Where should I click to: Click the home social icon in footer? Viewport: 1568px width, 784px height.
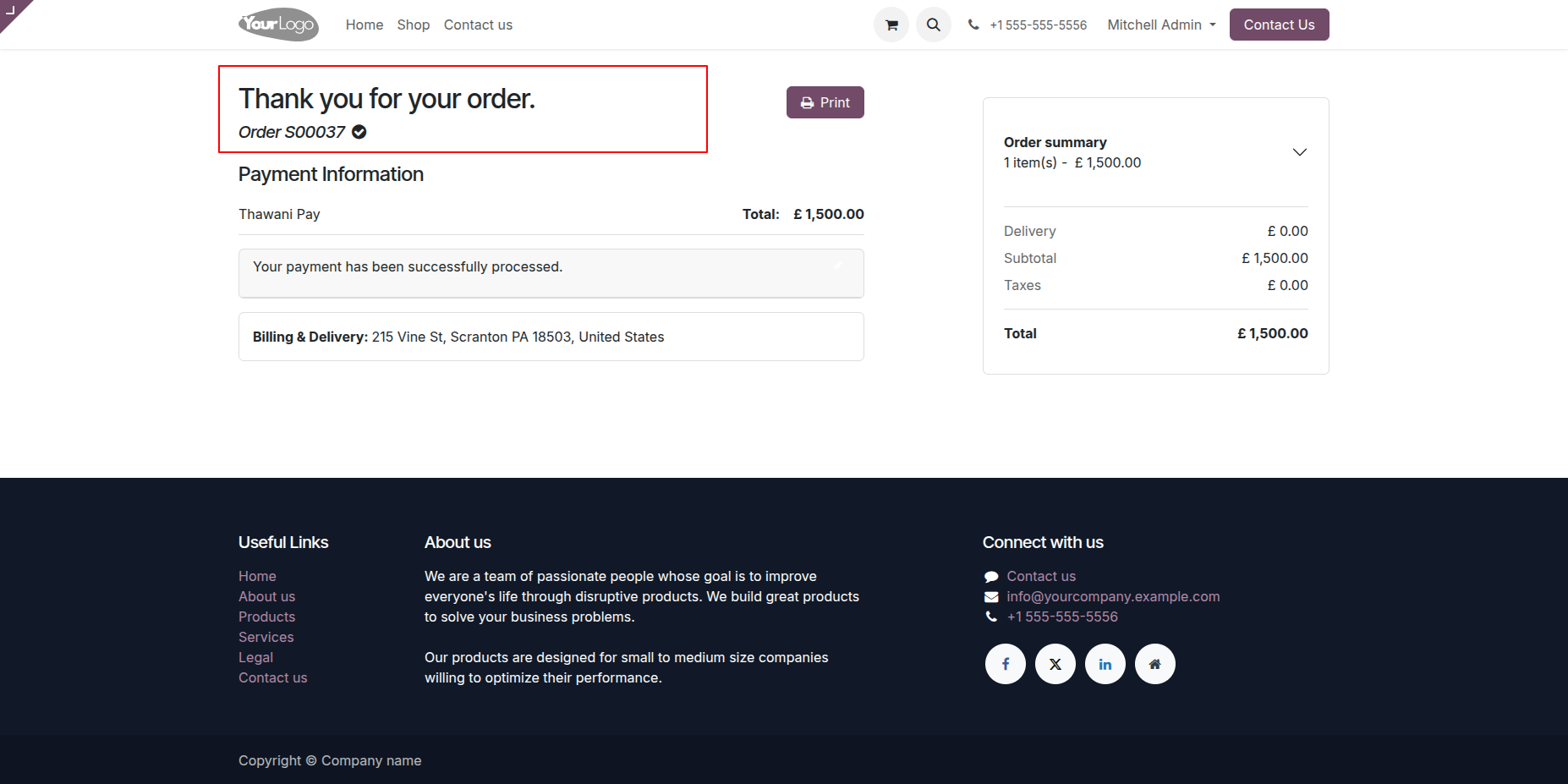1155,664
